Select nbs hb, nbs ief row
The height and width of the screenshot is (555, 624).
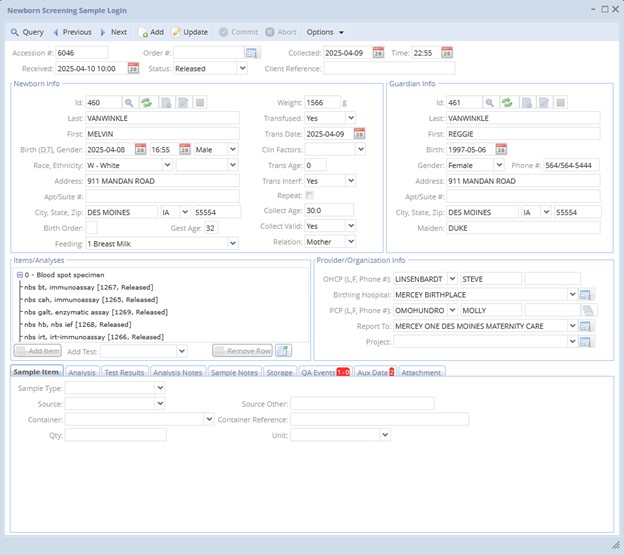[x=78, y=325]
